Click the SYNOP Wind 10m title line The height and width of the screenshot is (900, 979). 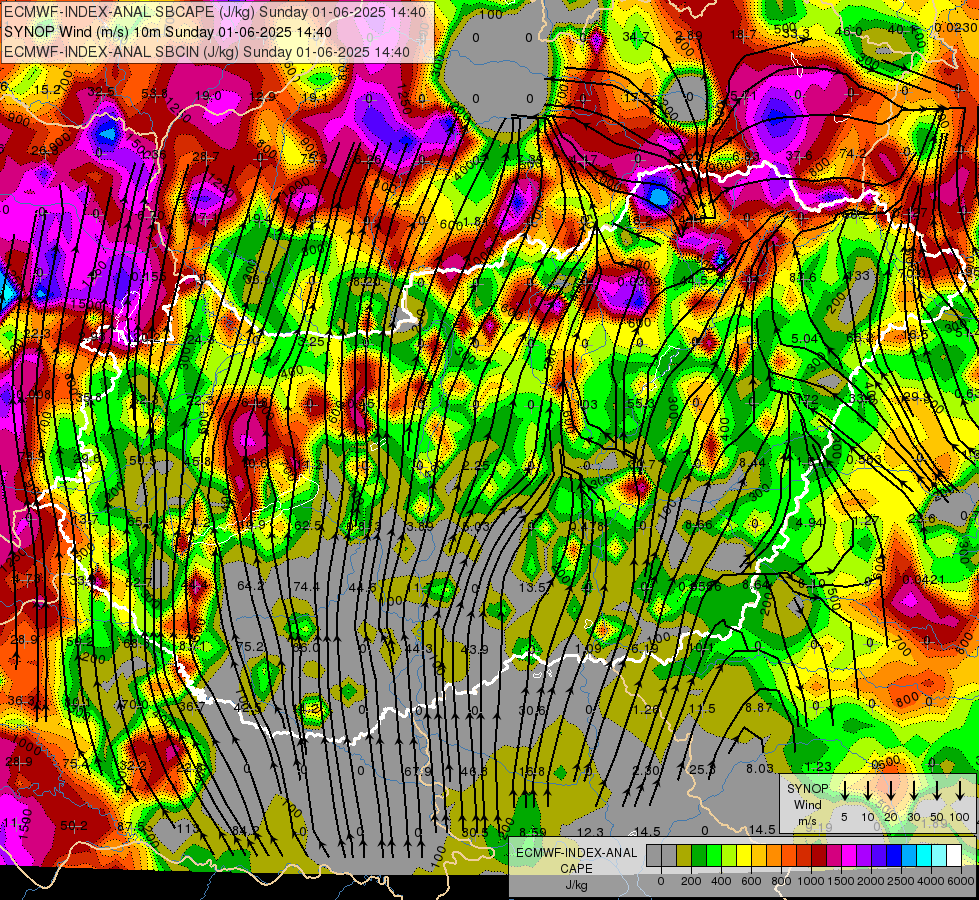tap(168, 32)
